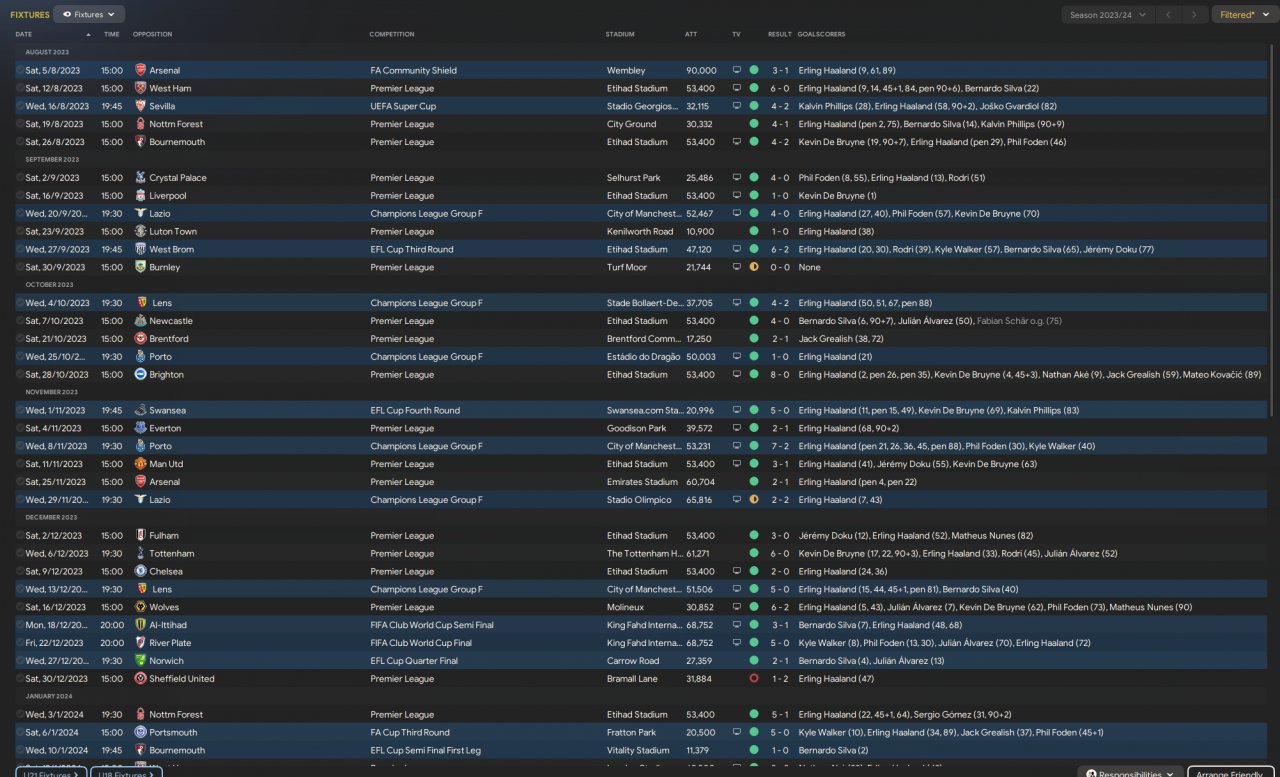Open the U18 Fixtures button
The image size is (1280, 777).
[x=126, y=773]
